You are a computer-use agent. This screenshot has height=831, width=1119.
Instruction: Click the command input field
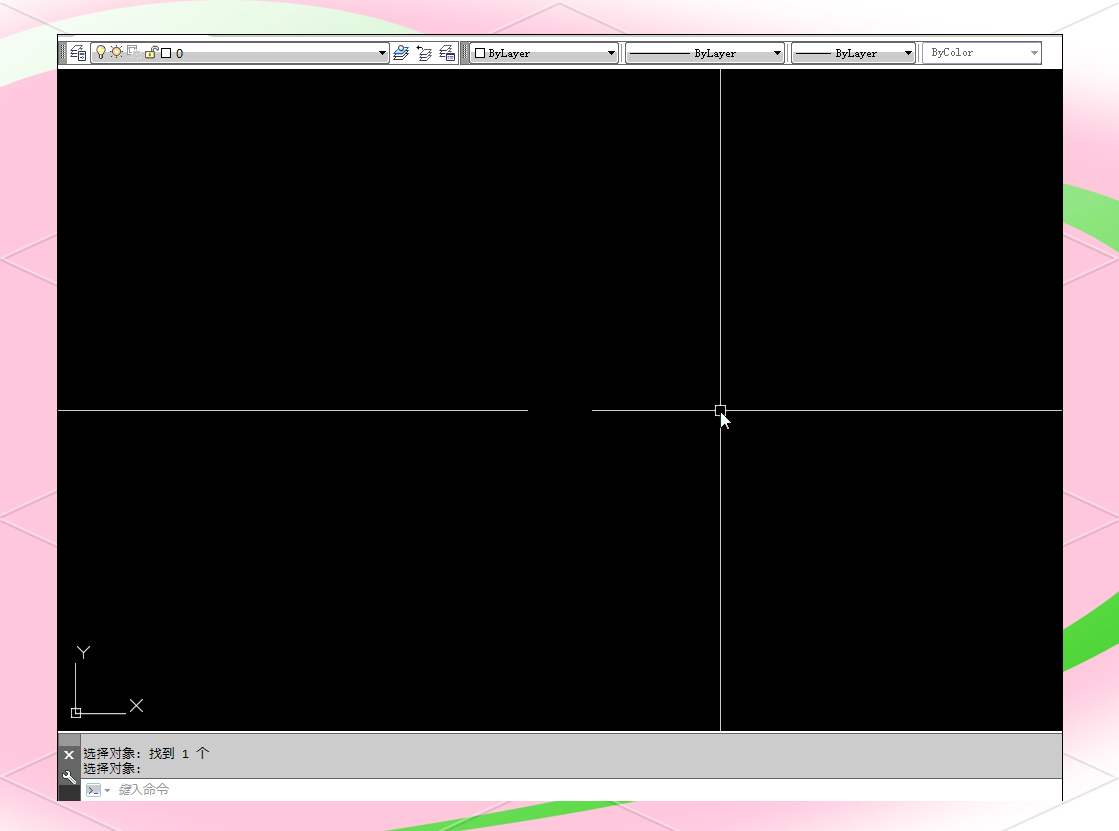pos(571,790)
